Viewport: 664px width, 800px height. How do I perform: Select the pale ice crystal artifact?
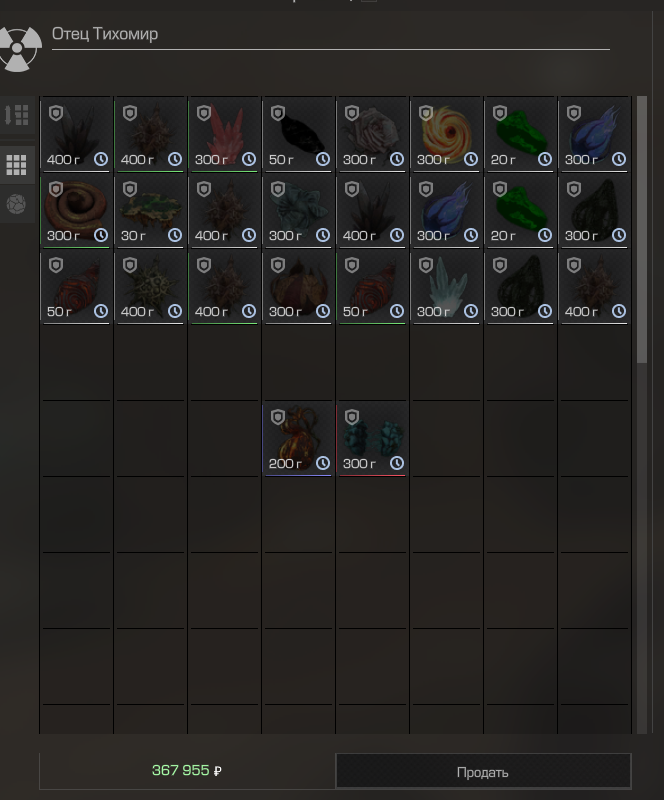pyautogui.click(x=446, y=287)
